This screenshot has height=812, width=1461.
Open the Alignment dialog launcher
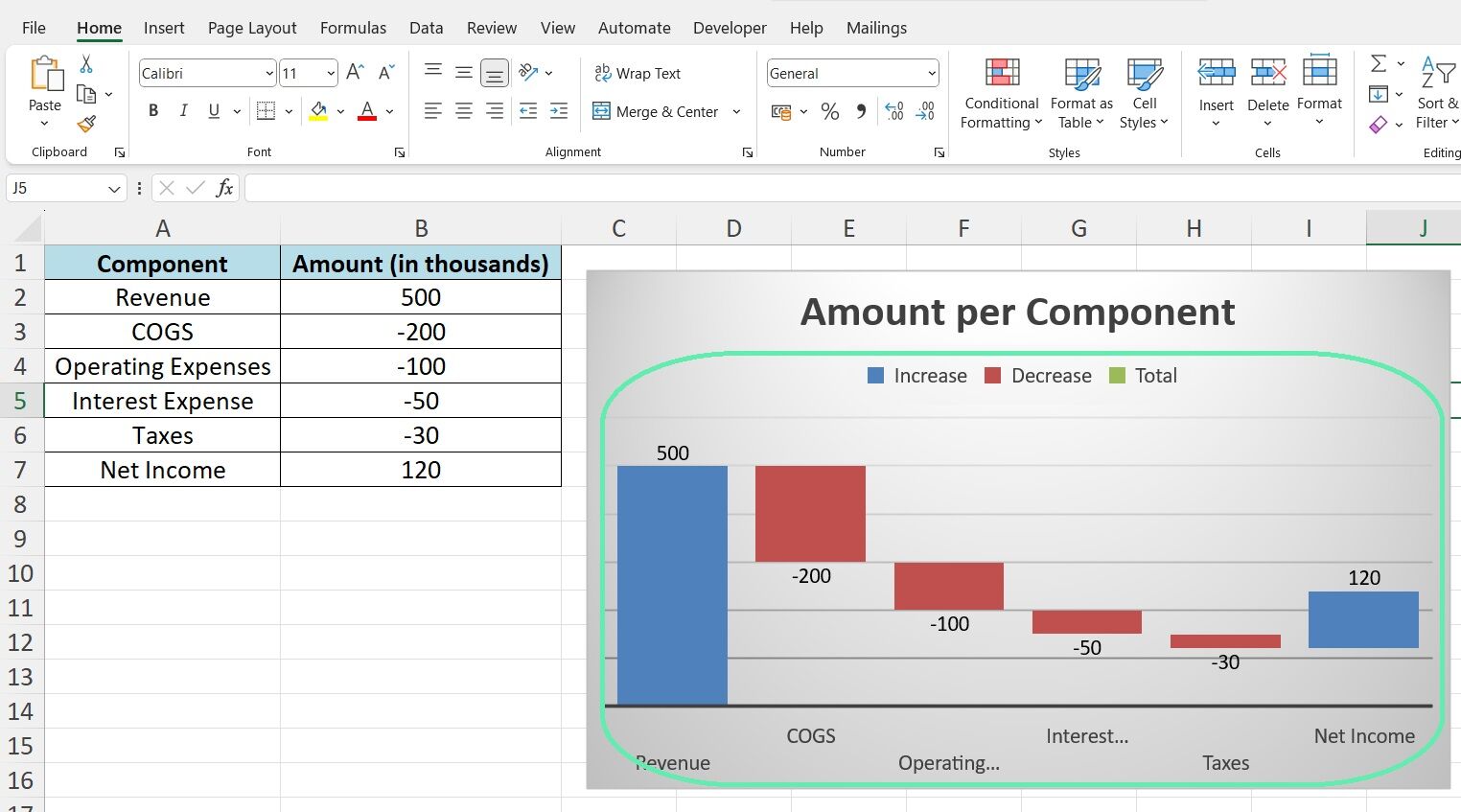(x=748, y=152)
